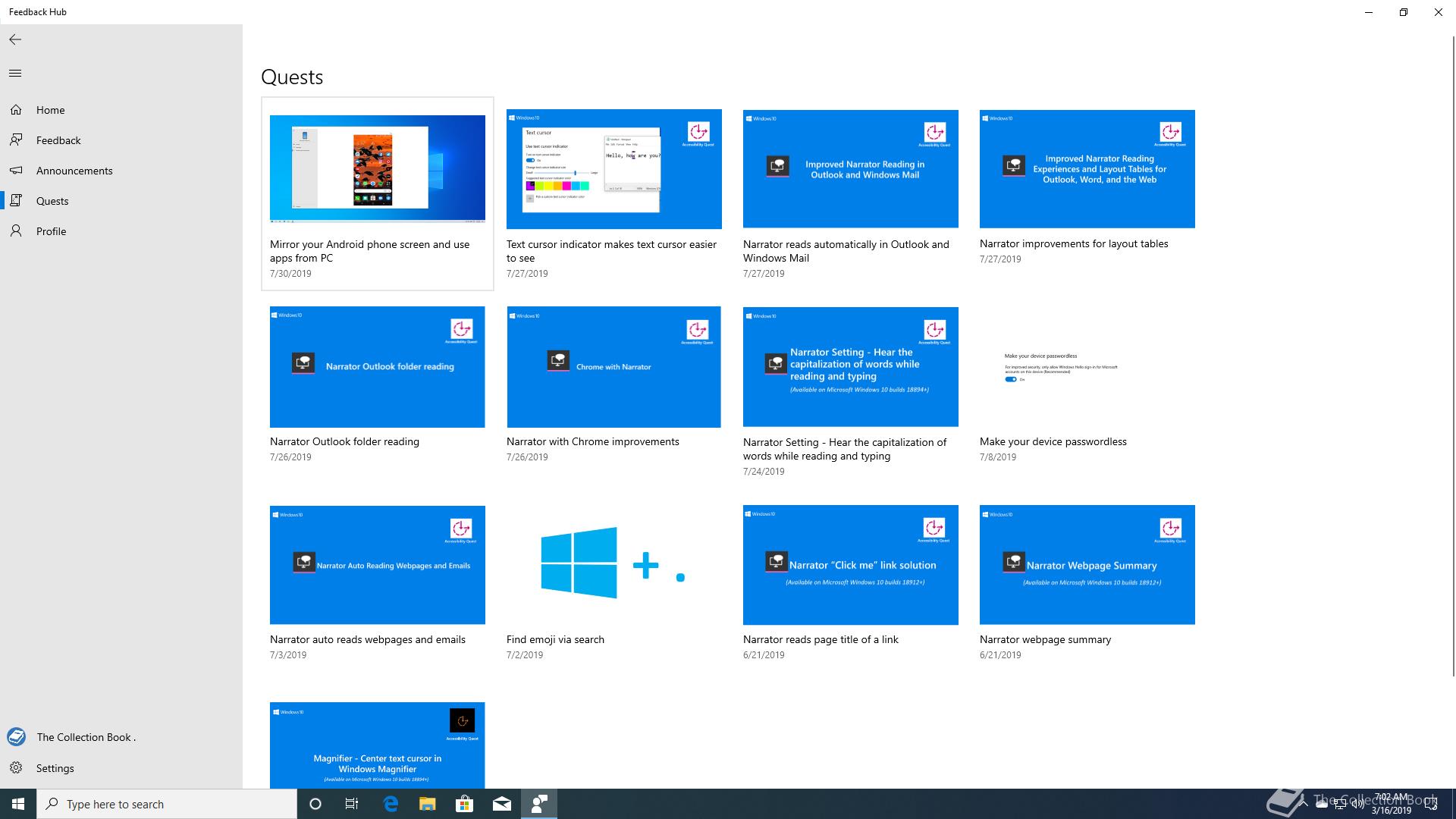Click the taskbar search box
Screen dimensions: 1456x819
click(x=167, y=804)
